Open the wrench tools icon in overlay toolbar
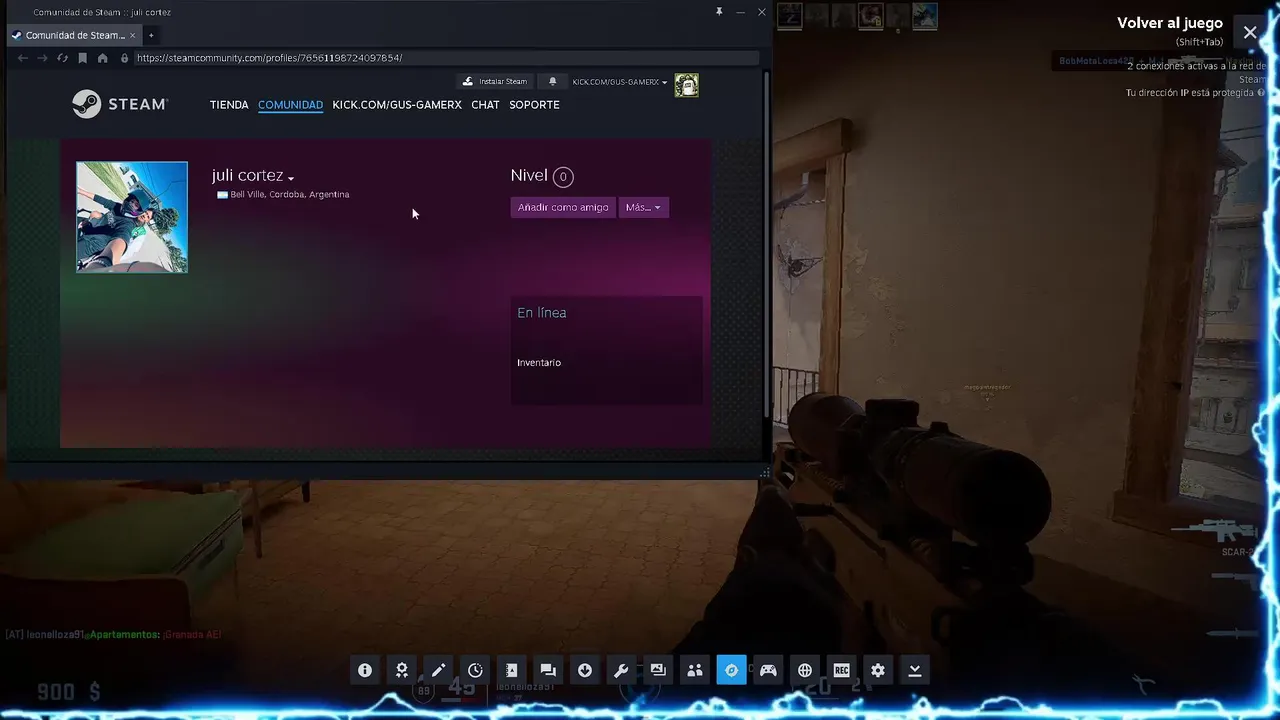This screenshot has width=1280, height=720. pyautogui.click(x=621, y=670)
